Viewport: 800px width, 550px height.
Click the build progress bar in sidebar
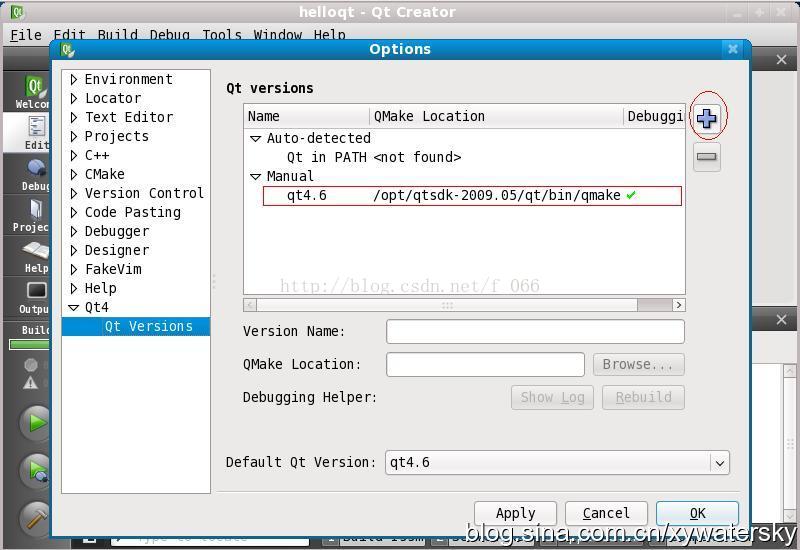(30, 345)
